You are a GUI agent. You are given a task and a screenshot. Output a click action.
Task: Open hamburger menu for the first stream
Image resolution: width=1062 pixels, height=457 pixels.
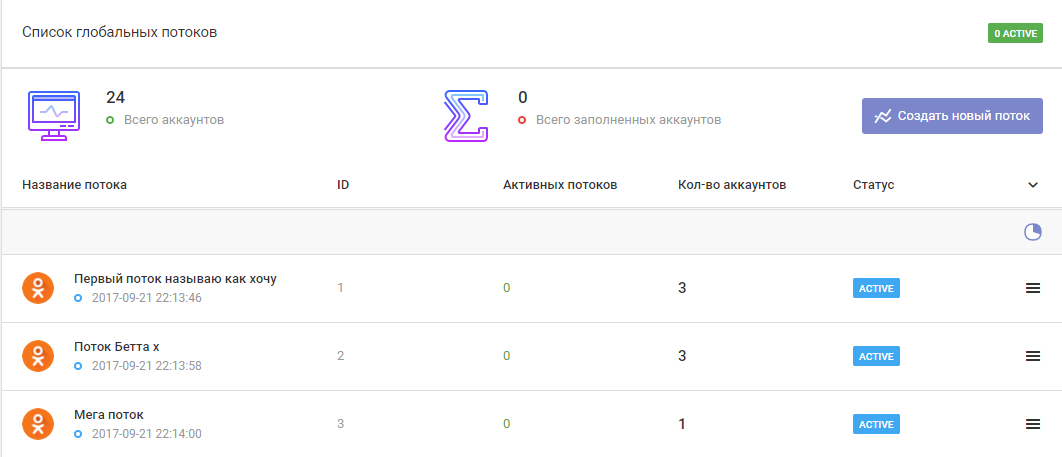(1033, 288)
